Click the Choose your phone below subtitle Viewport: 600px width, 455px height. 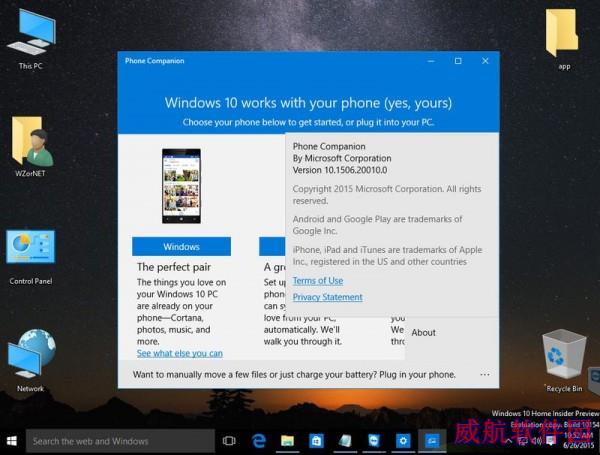coord(308,122)
